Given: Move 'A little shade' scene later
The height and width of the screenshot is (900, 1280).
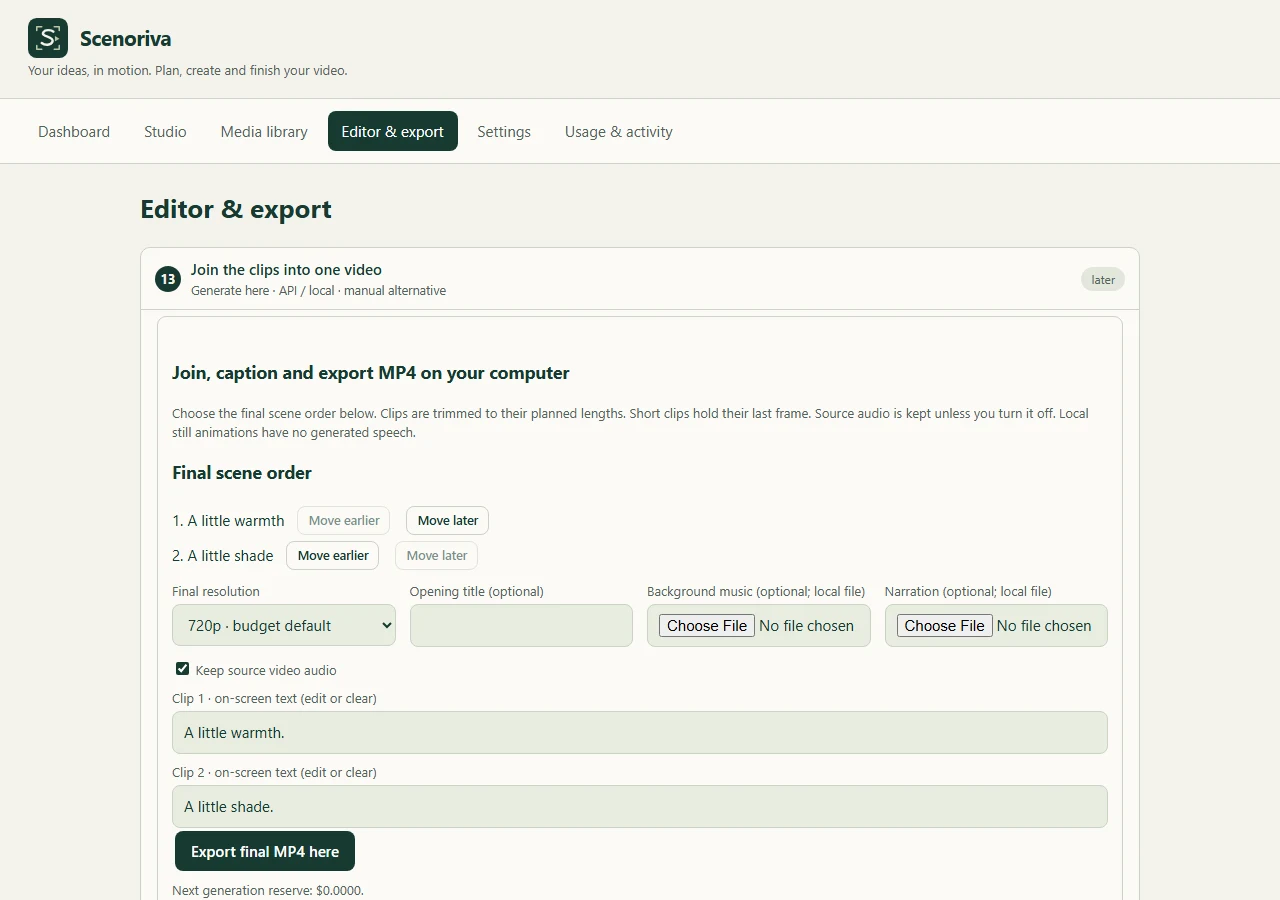Looking at the screenshot, I should point(437,555).
